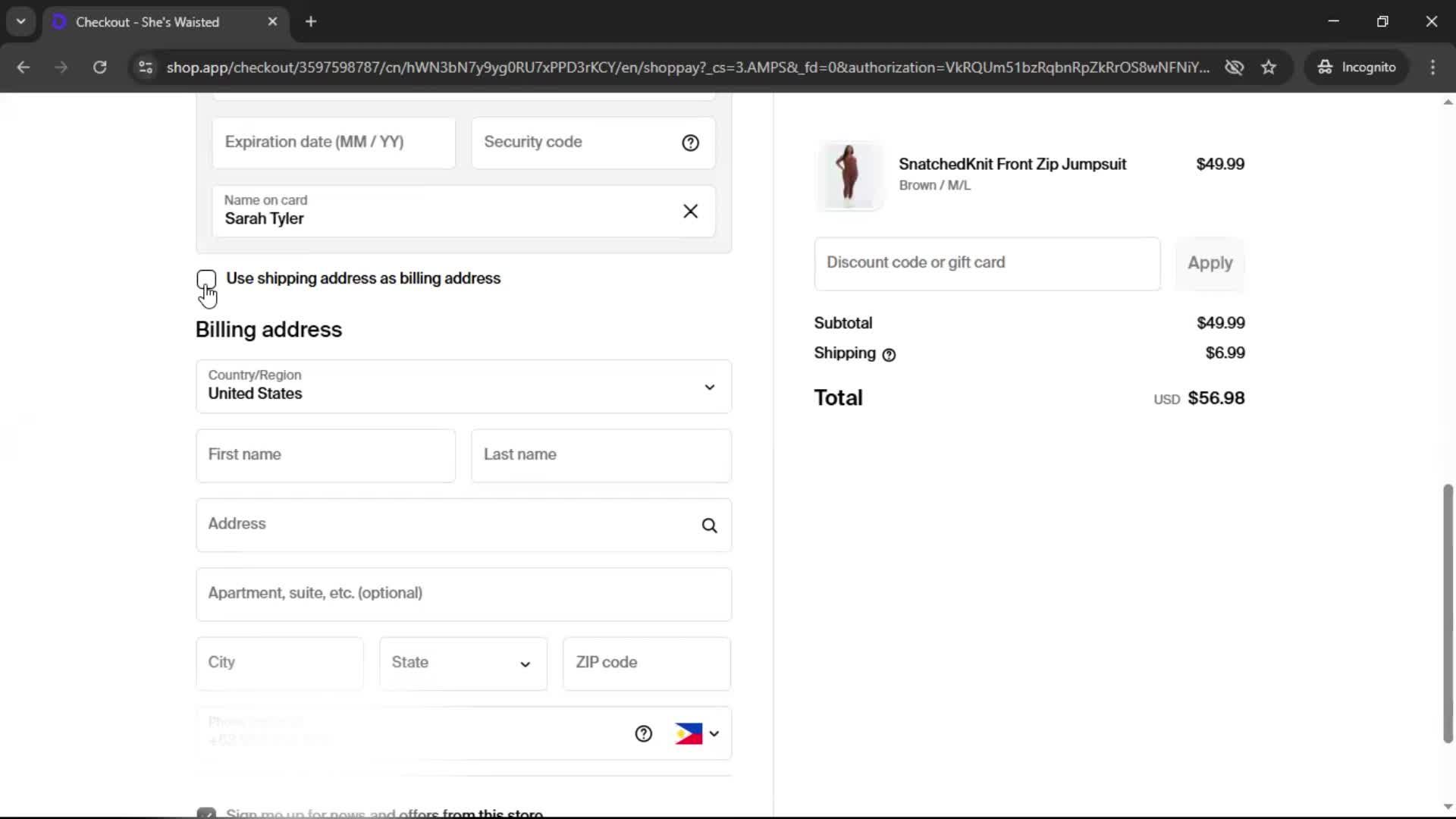Image resolution: width=1456 pixels, height=819 pixels.
Task: Bookmark this page with star icon
Action: [x=1269, y=67]
